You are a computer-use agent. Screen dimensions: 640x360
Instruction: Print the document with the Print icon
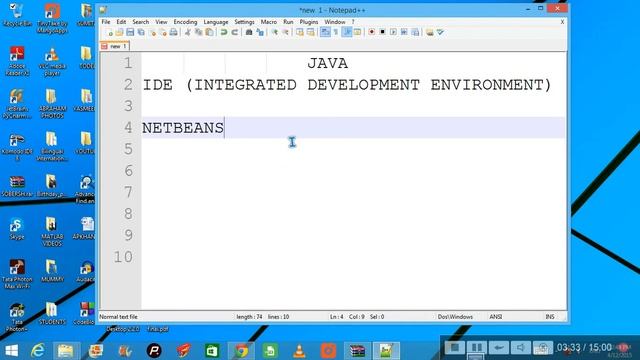point(173,32)
